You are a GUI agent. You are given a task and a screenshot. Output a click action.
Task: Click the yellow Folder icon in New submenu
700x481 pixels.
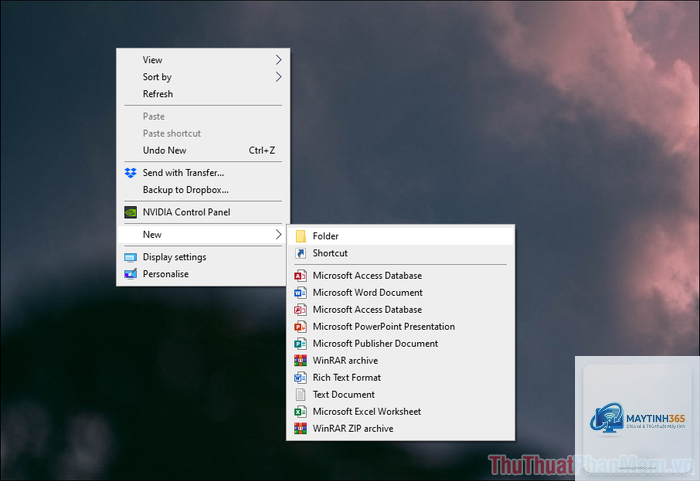(x=300, y=236)
